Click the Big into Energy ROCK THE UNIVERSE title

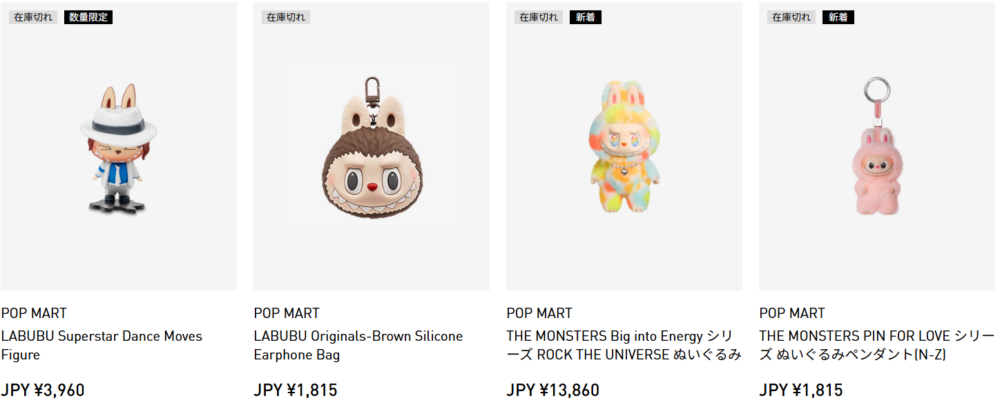coord(623,345)
